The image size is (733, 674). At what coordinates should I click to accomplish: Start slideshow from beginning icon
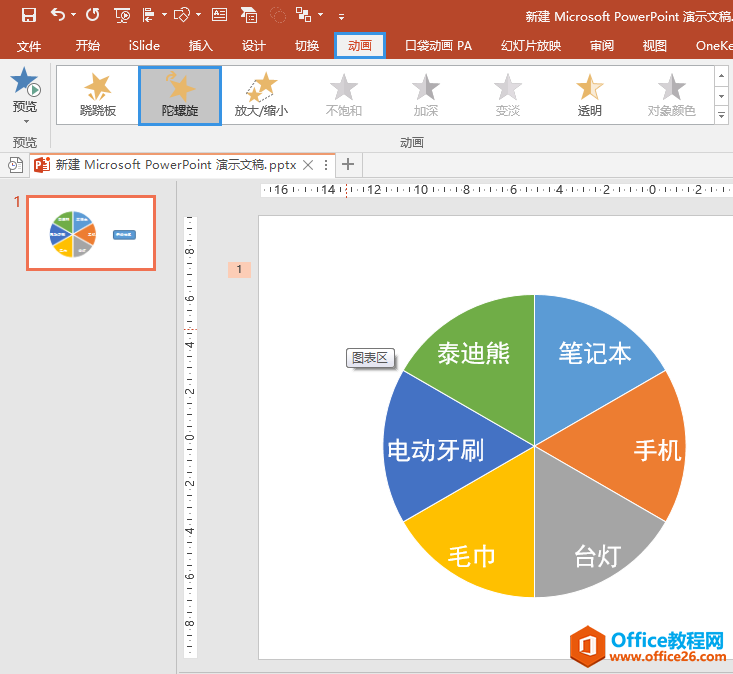[122, 15]
